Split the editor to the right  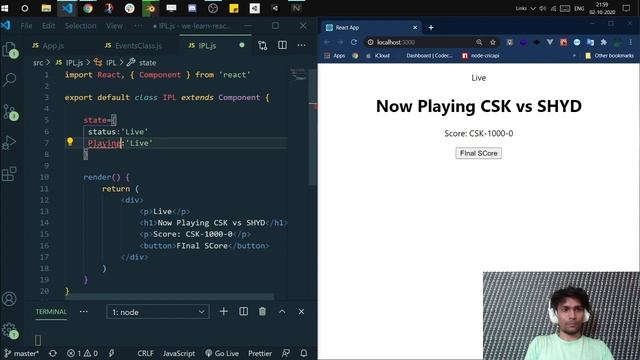[282, 45]
